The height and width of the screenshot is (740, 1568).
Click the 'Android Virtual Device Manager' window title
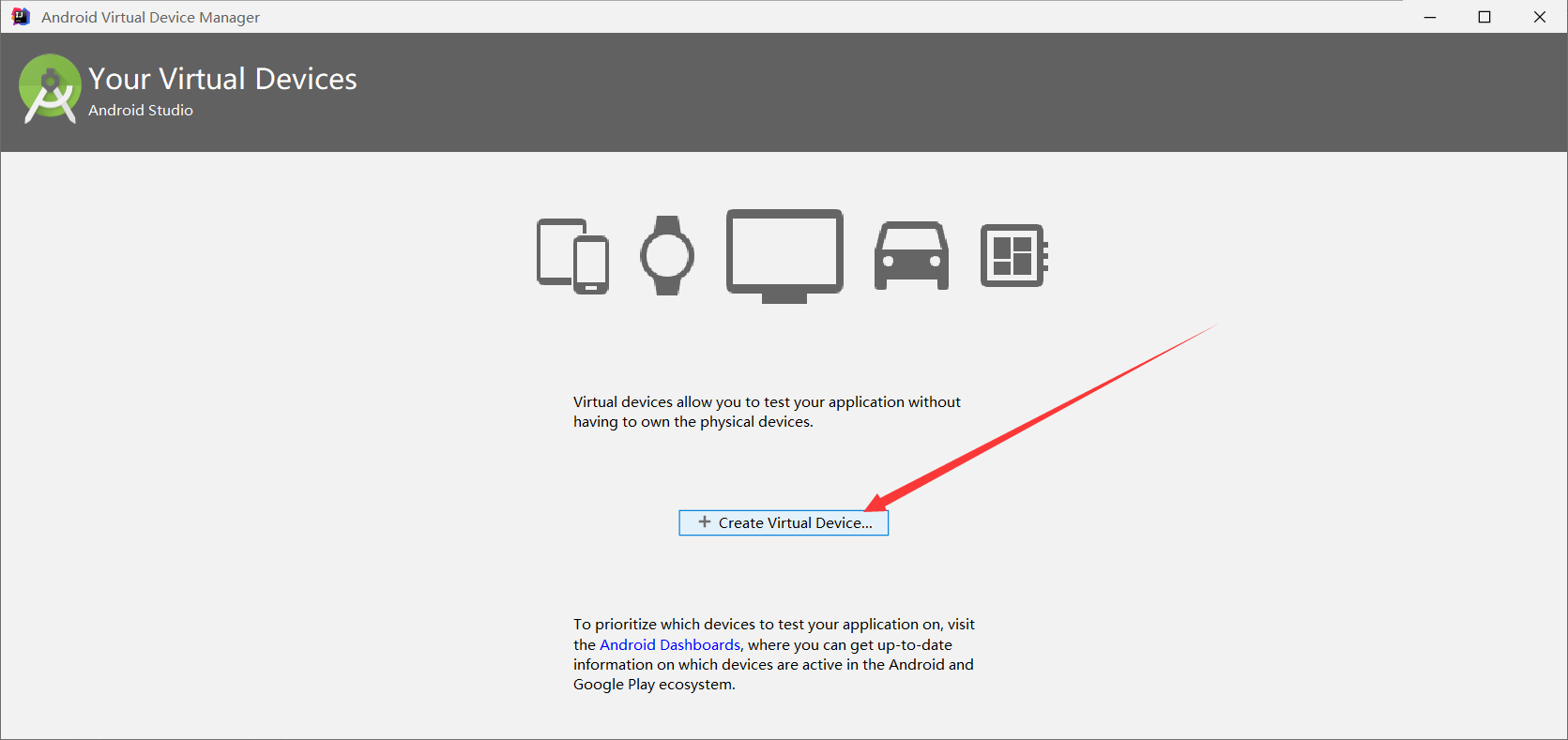pyautogui.click(x=150, y=17)
